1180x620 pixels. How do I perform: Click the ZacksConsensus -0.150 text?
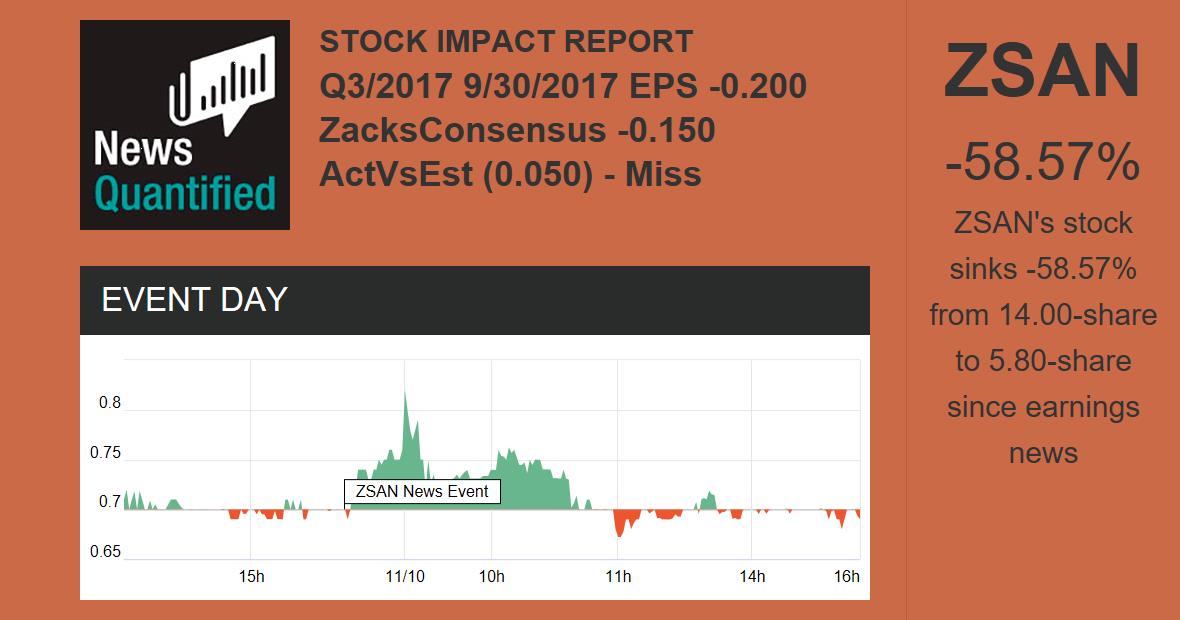(517, 130)
